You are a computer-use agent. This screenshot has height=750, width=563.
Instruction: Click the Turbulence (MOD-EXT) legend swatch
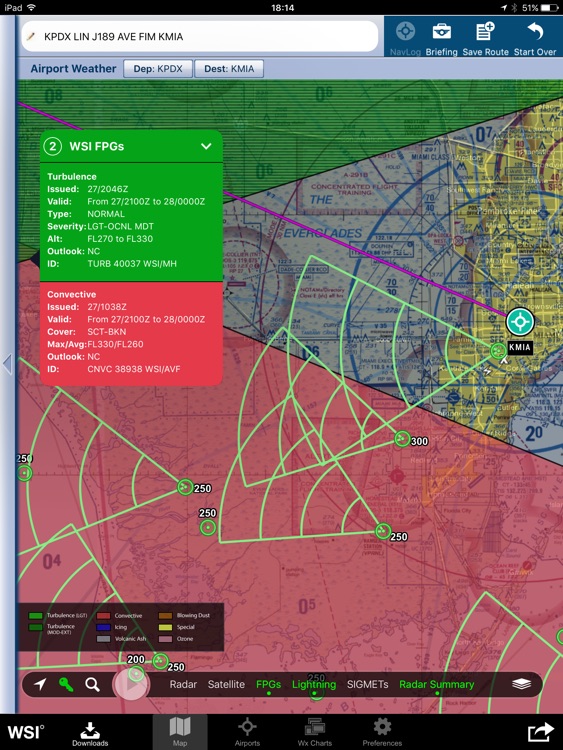coord(36,627)
